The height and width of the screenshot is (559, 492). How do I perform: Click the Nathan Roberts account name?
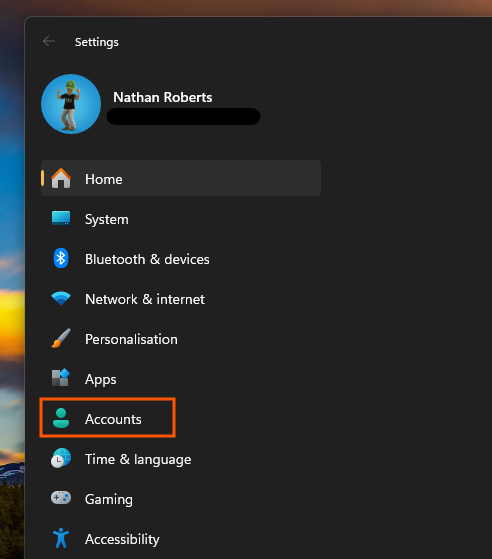pyautogui.click(x=163, y=97)
